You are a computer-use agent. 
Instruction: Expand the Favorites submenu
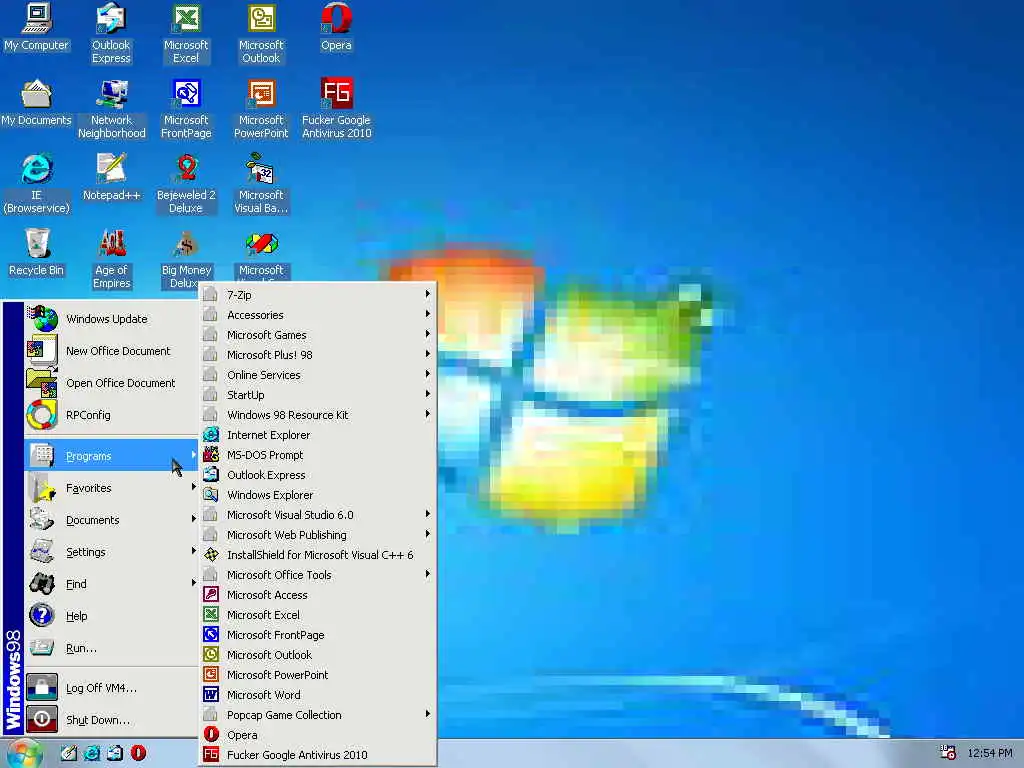[x=111, y=488]
